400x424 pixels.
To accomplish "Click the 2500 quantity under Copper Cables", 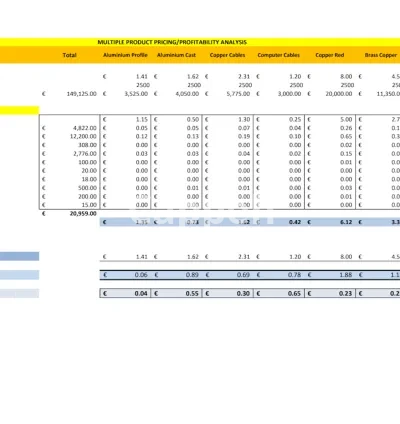I will point(245,85).
